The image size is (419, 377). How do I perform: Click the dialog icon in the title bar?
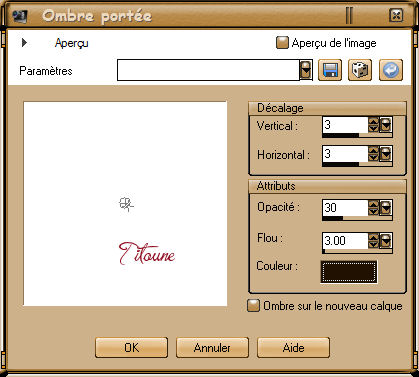pyautogui.click(x=20, y=16)
